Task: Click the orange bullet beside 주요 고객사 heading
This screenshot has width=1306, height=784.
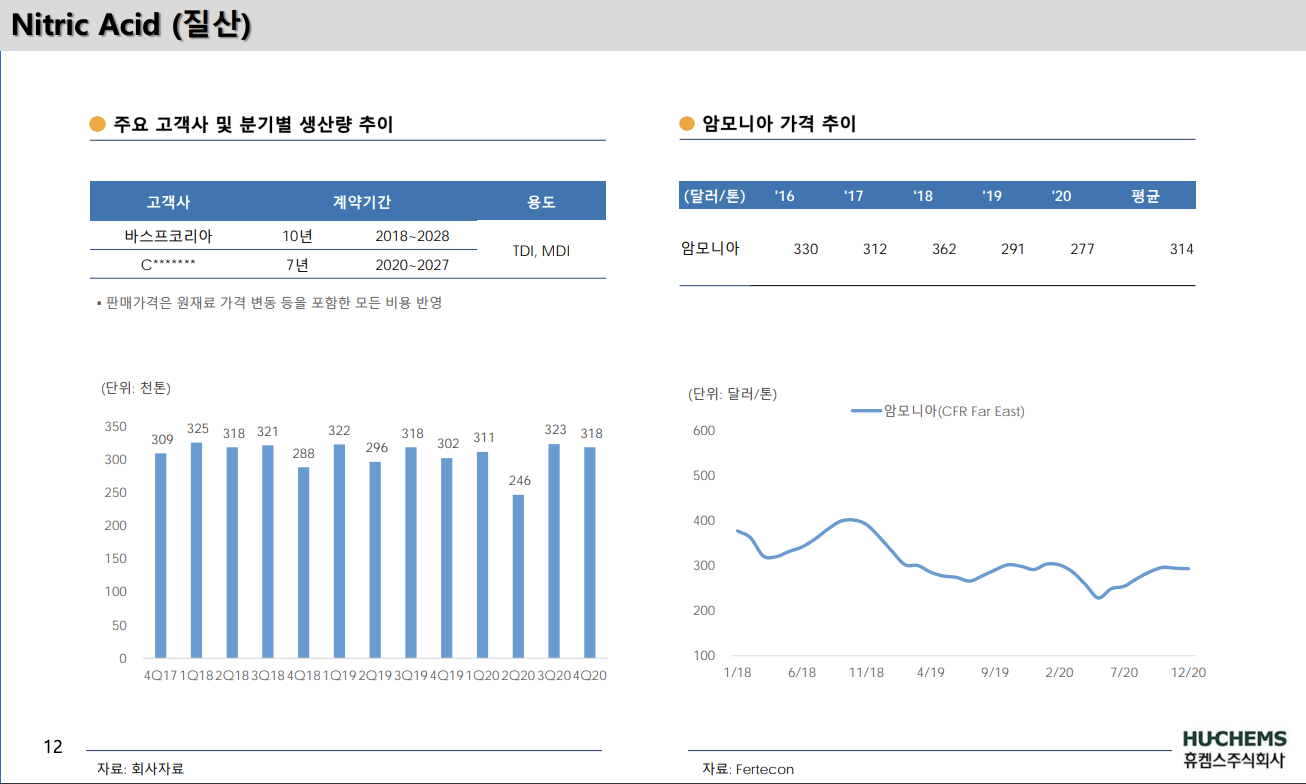Action: [x=98, y=124]
